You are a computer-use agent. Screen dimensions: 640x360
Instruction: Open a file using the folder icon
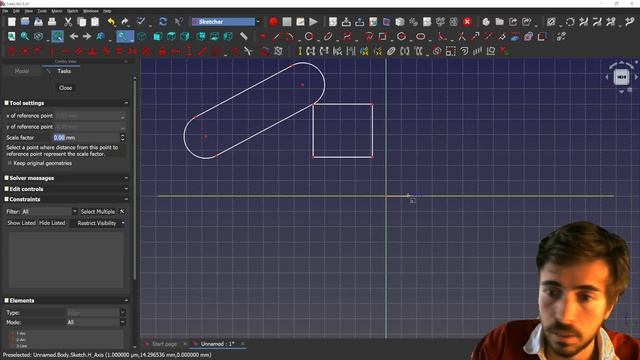pyautogui.click(x=25, y=22)
